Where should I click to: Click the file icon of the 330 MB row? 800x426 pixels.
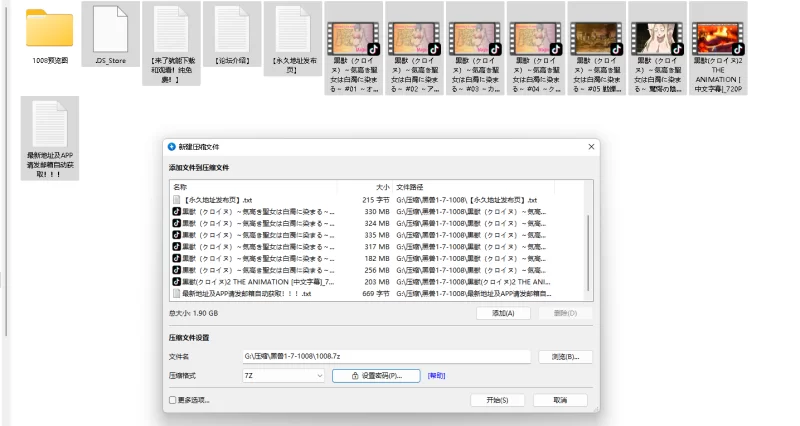(x=177, y=212)
